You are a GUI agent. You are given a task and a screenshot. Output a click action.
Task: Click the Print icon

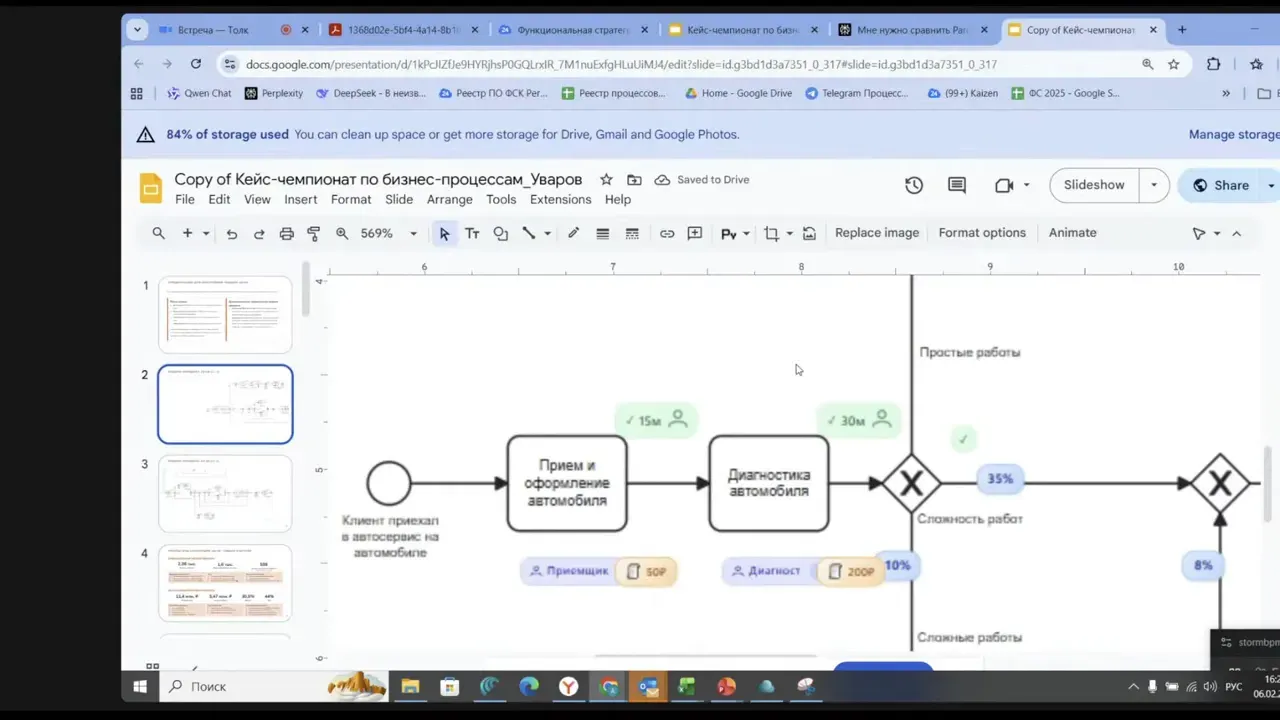(287, 233)
